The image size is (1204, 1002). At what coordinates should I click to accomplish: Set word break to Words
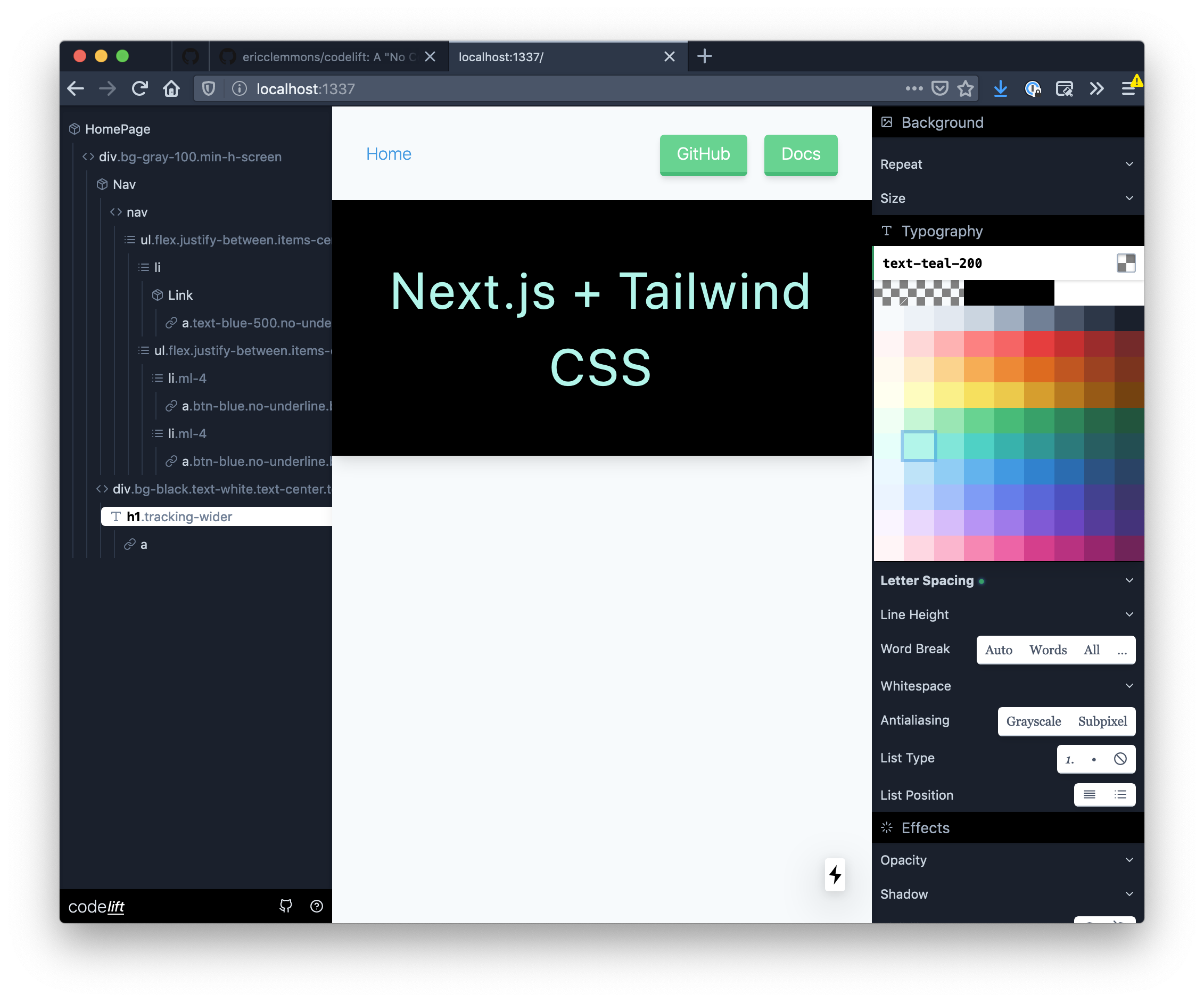1048,650
